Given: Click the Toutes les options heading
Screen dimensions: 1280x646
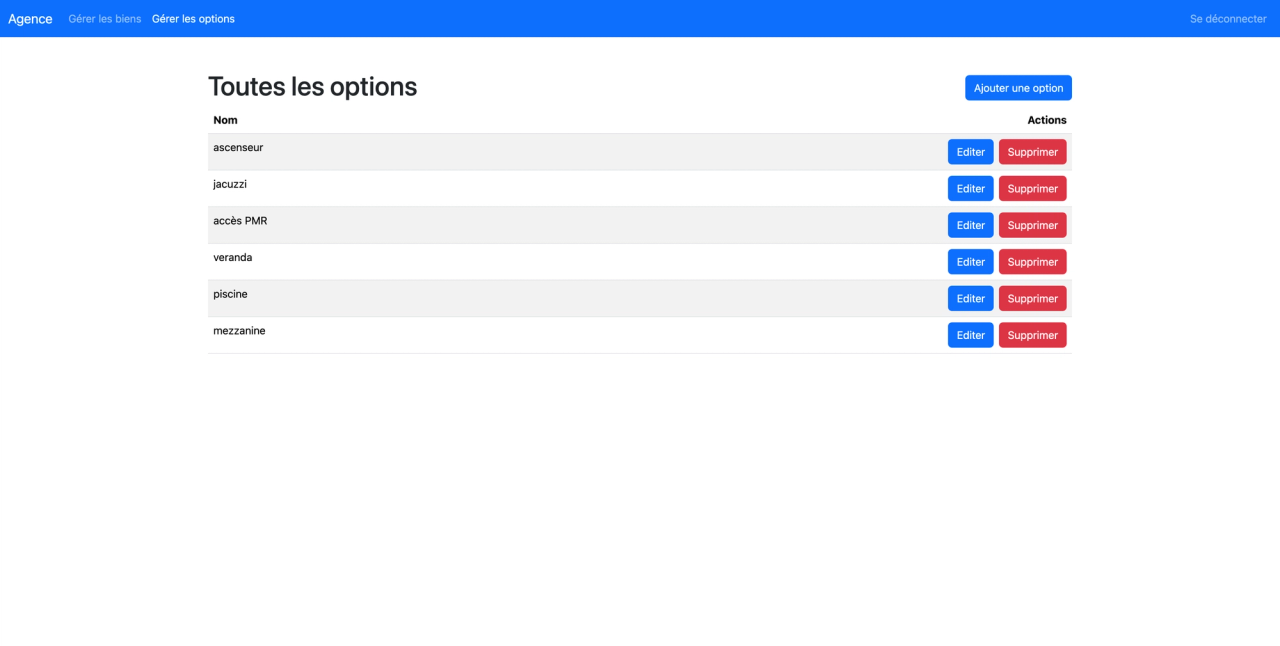Looking at the screenshot, I should 312,87.
